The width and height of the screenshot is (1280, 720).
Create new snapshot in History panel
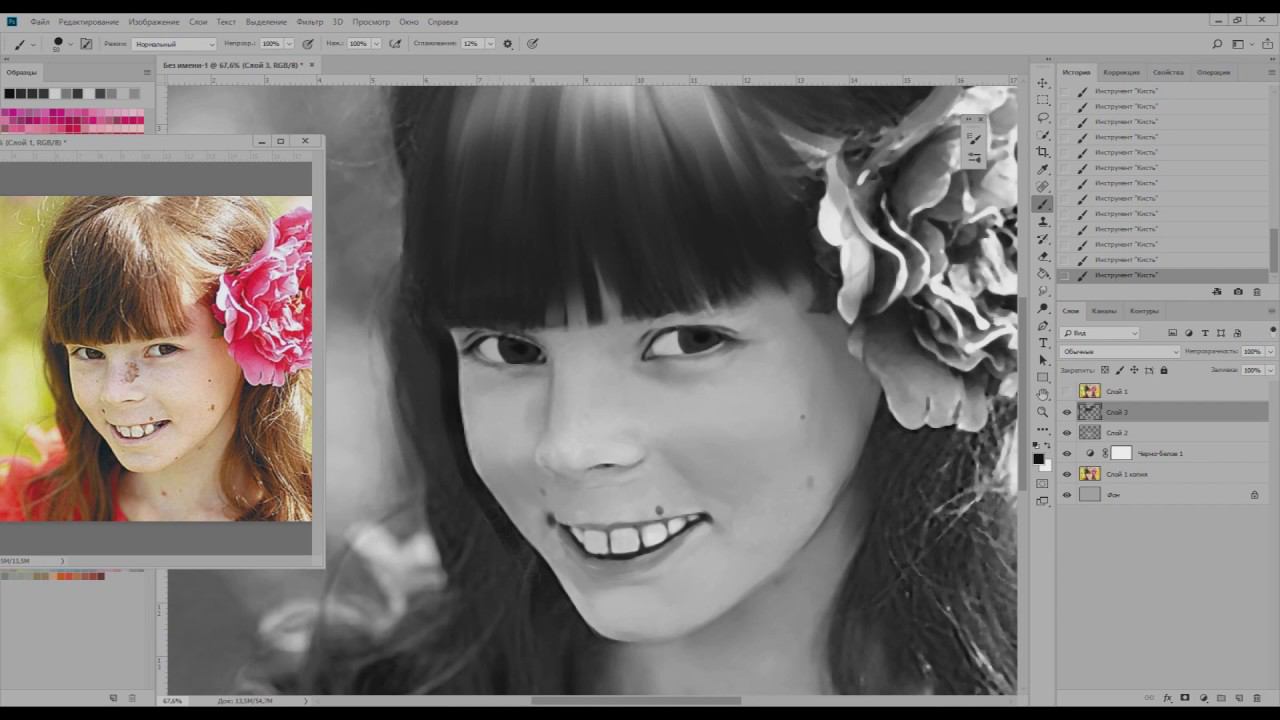coord(1238,292)
